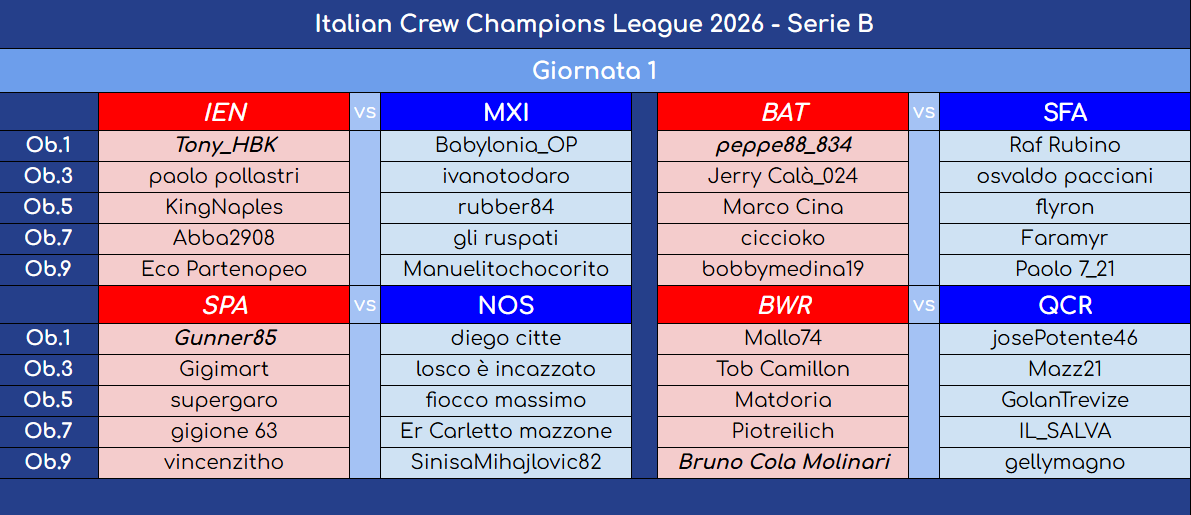The image size is (1191, 515).
Task: Select player josePotente46
Action: point(1065,338)
